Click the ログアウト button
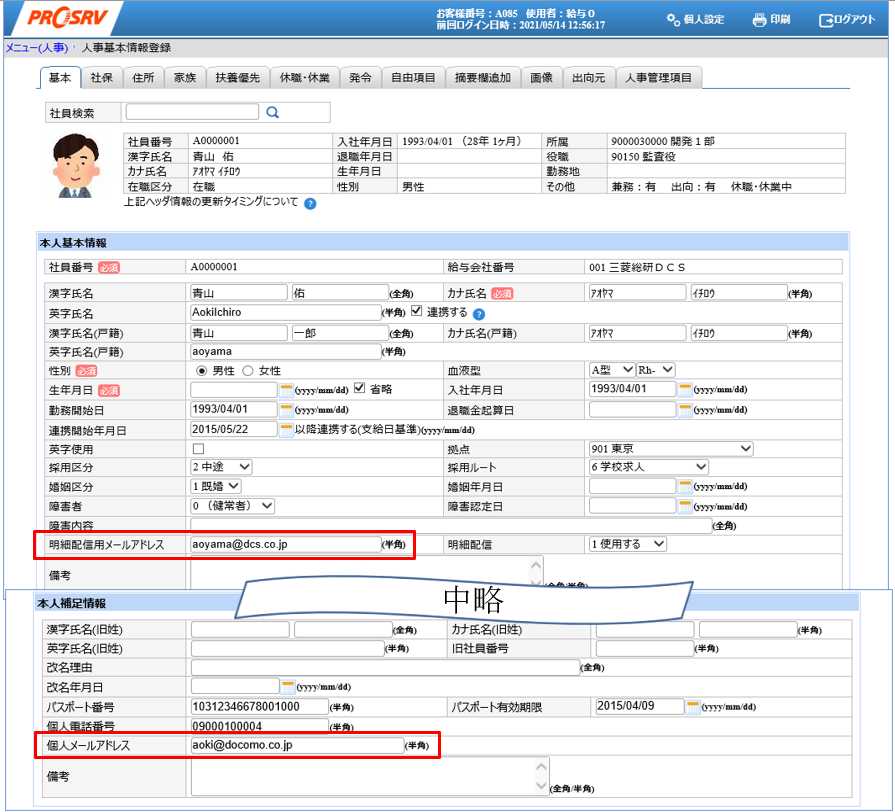 [847, 20]
